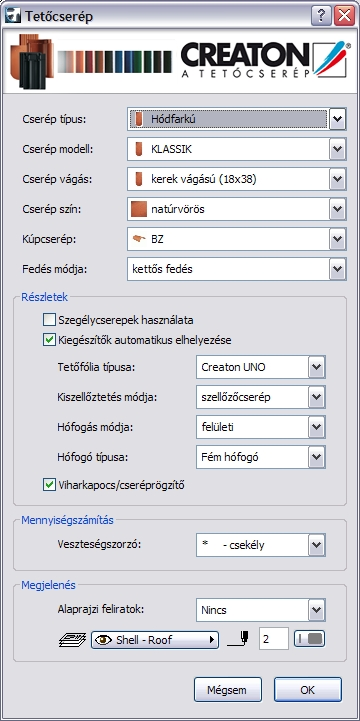
Task: Open the Cserép modell KLASSIK dropdown
Action: [236, 149]
